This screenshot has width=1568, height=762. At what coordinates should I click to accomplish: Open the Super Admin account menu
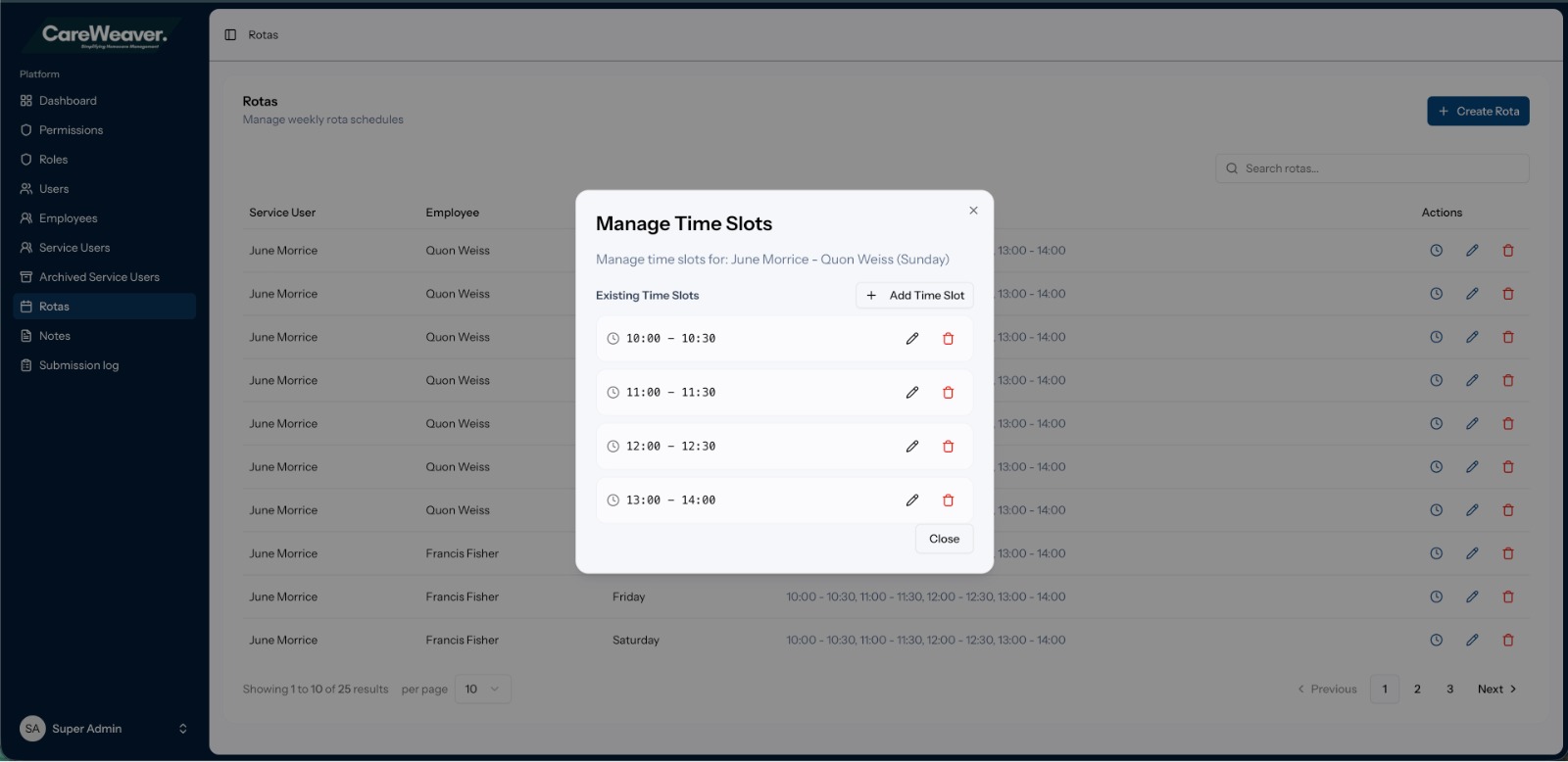click(x=104, y=729)
